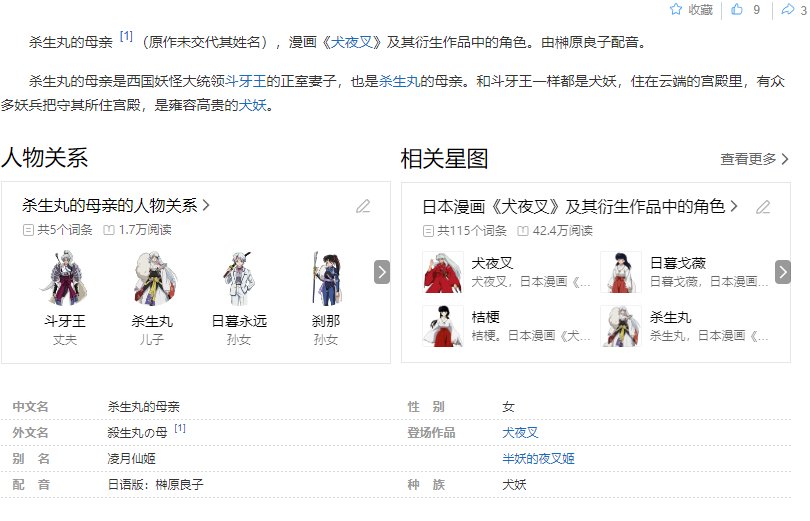Screen dimensions: 810x521
Task: Click the next arrow in 相关星图 carousel
Action: (783, 272)
